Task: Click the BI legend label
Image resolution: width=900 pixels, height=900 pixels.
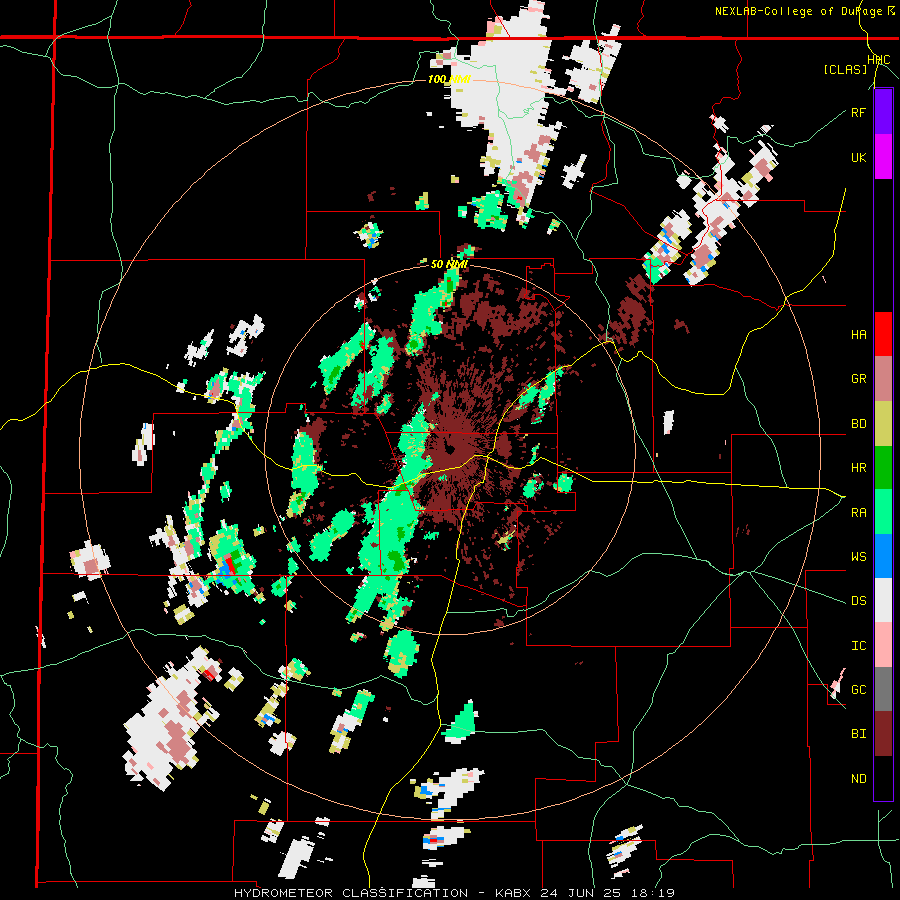Action: tap(858, 734)
